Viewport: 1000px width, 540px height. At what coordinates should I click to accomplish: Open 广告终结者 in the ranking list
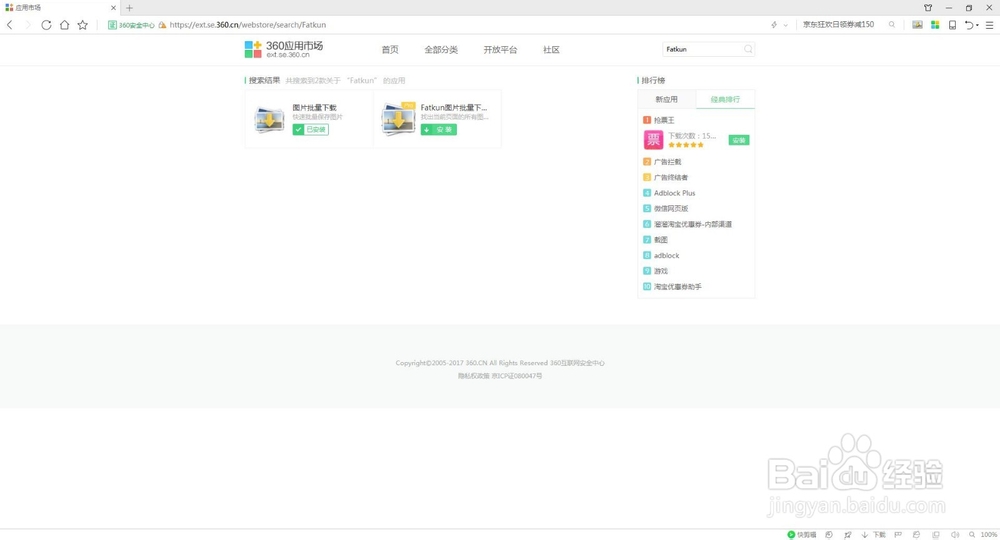coord(671,177)
